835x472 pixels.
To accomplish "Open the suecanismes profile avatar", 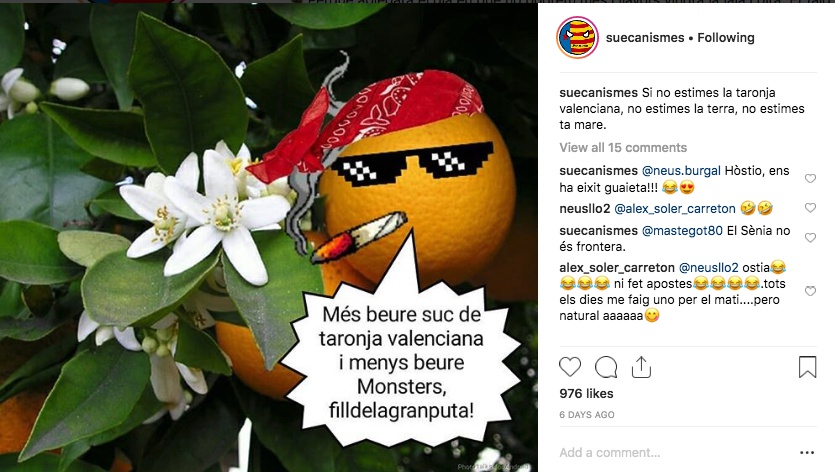I will [578, 37].
